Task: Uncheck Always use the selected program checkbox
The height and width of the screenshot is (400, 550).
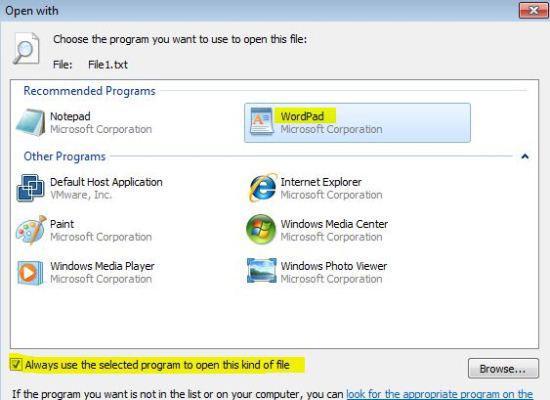Action: pyautogui.click(x=16, y=365)
